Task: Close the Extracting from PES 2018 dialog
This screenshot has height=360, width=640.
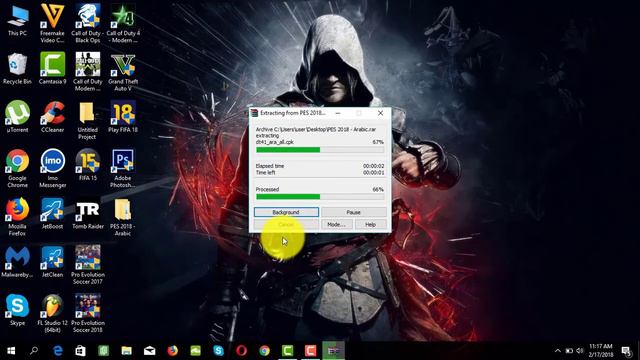Action: [x=380, y=113]
